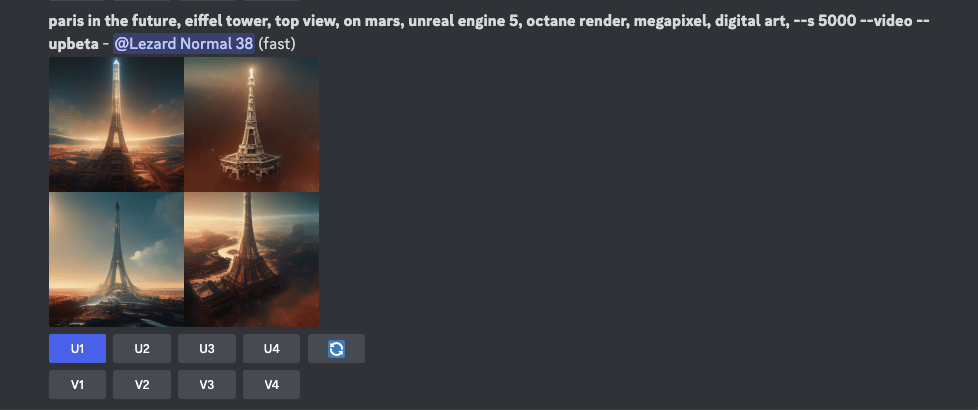Click the "upbeta" word in prompt
The image size is (978, 410).
[x=69, y=44]
